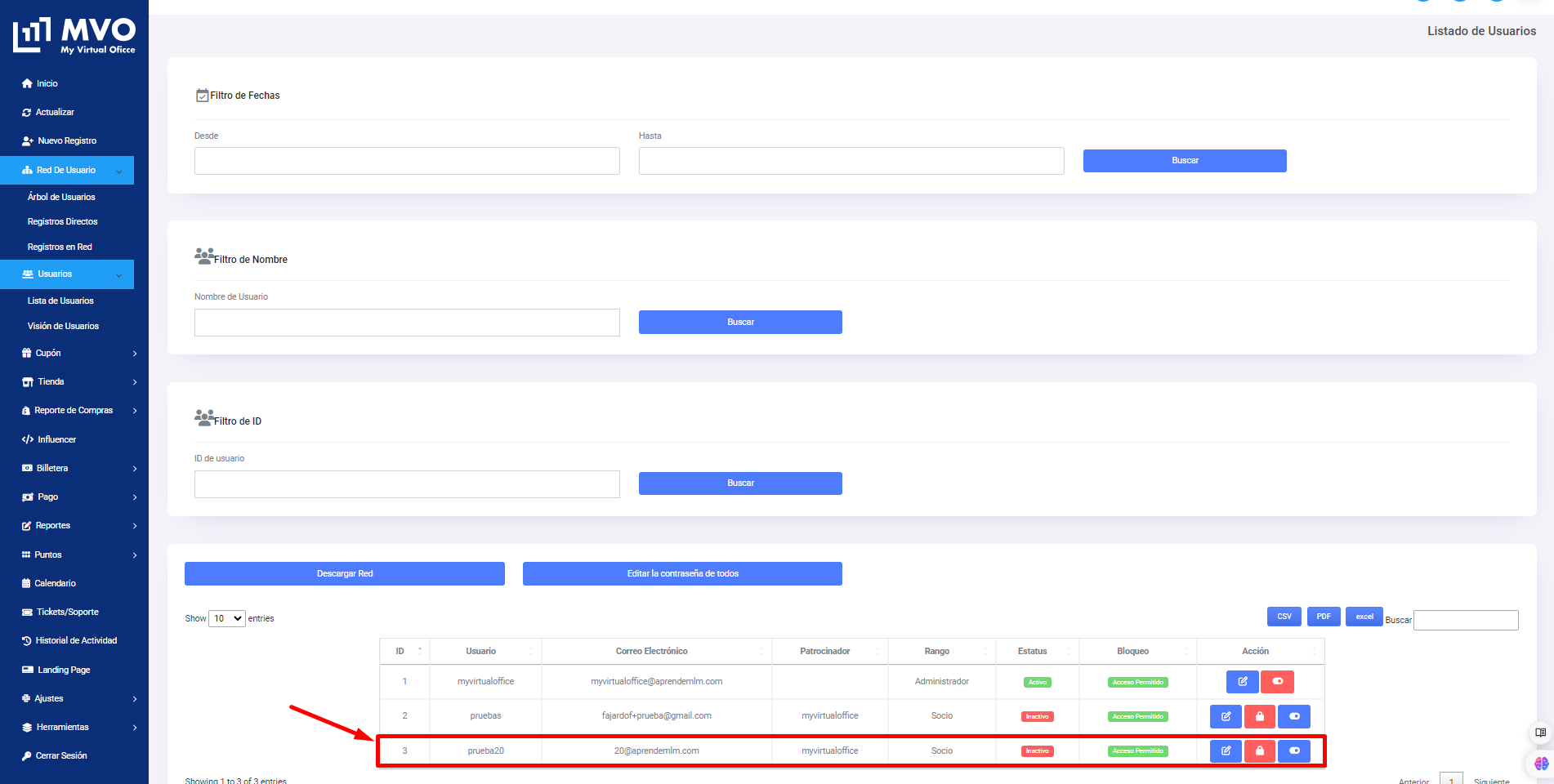The image size is (1554, 784).
Task: Export the table with the PDF button
Action: click(1323, 617)
